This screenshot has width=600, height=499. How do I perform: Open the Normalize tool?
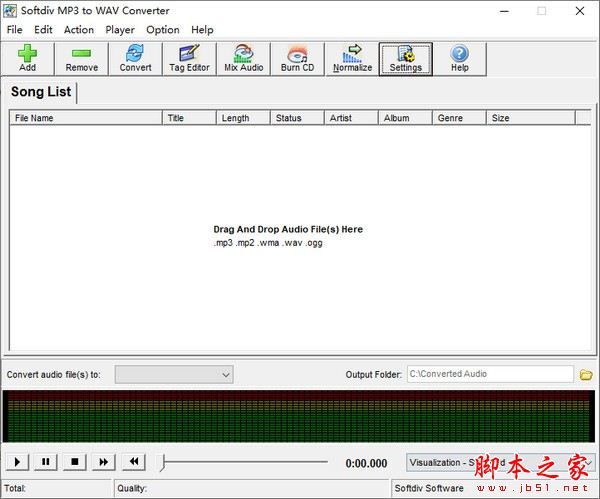tap(352, 59)
